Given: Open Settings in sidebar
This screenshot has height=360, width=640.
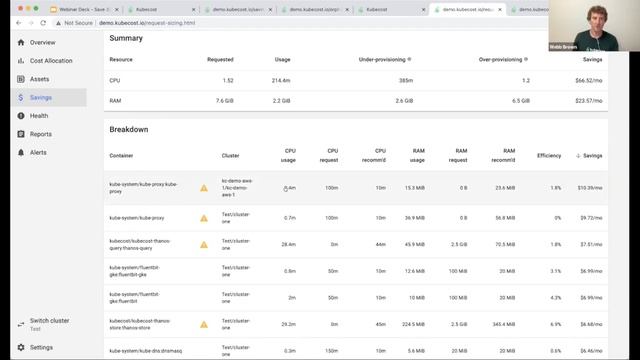Looking at the screenshot, I should (41, 347).
